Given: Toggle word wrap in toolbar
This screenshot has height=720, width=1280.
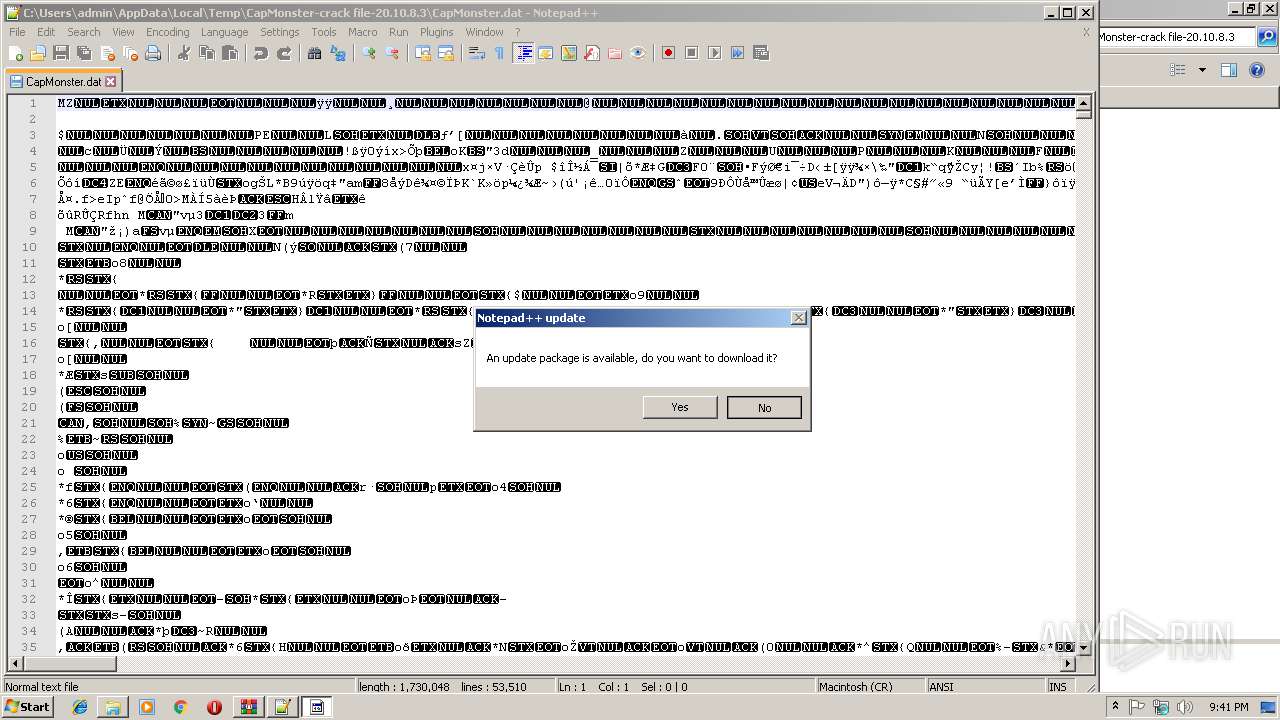Looking at the screenshot, I should click(x=477, y=53).
